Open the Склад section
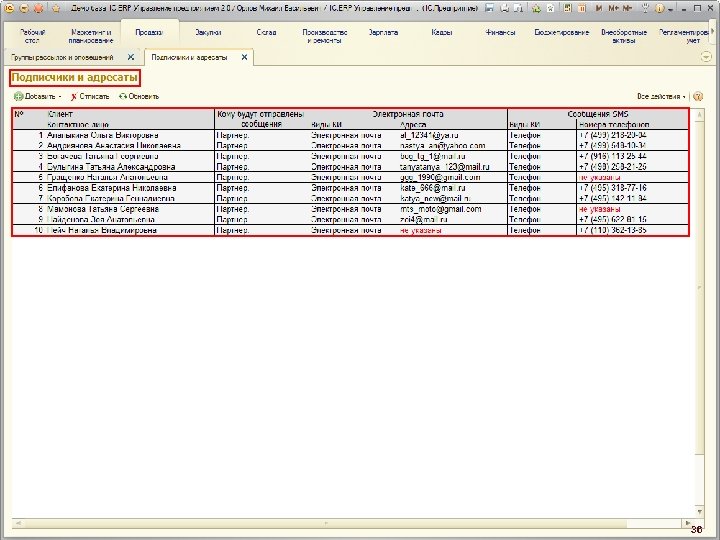The image size is (720, 540). (x=266, y=33)
